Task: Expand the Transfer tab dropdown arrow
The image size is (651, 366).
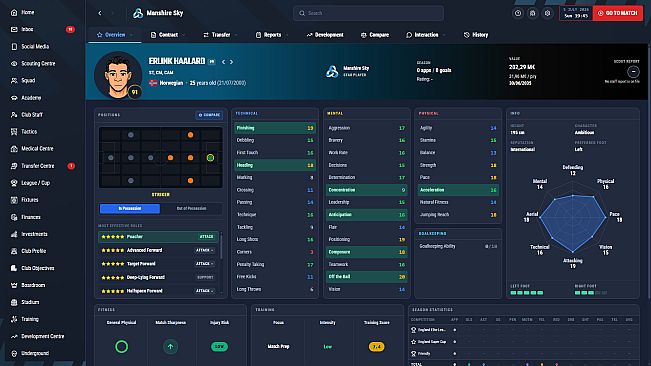Action: [236, 35]
